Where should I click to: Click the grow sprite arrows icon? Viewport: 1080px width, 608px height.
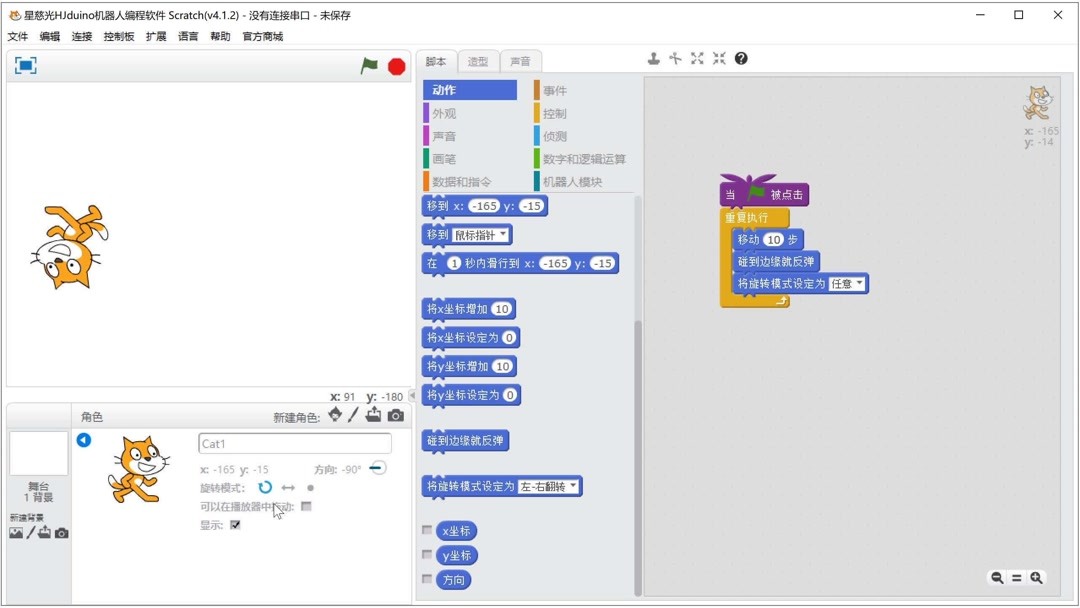[x=697, y=58]
